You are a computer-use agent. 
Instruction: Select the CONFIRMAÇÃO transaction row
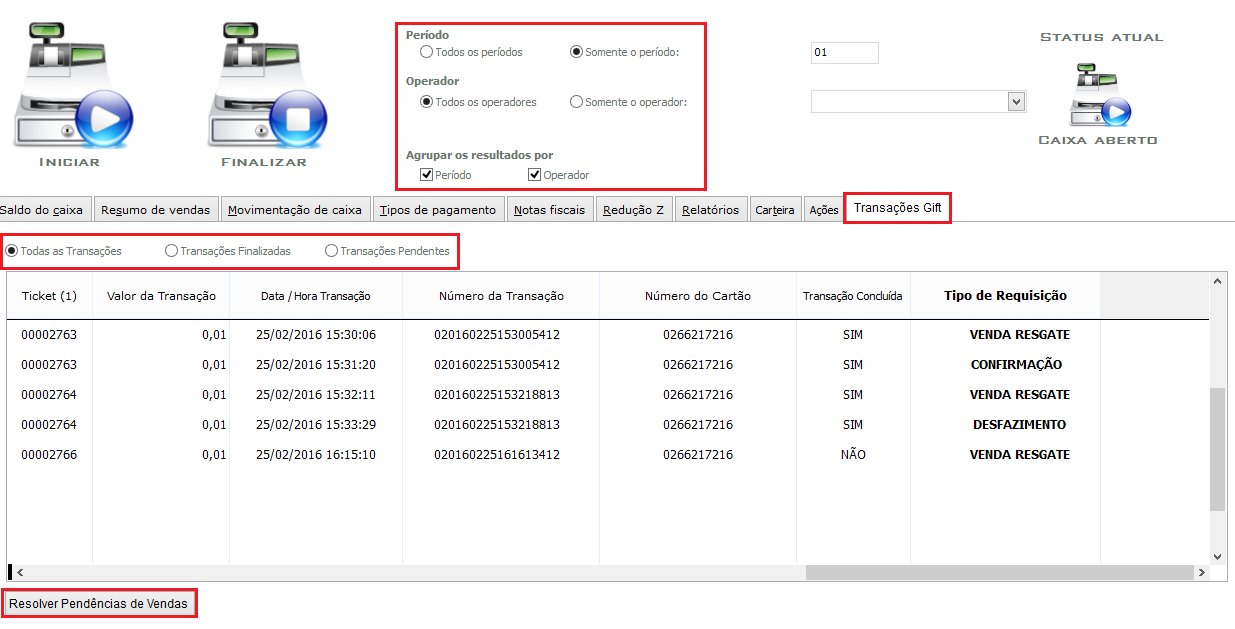608,365
